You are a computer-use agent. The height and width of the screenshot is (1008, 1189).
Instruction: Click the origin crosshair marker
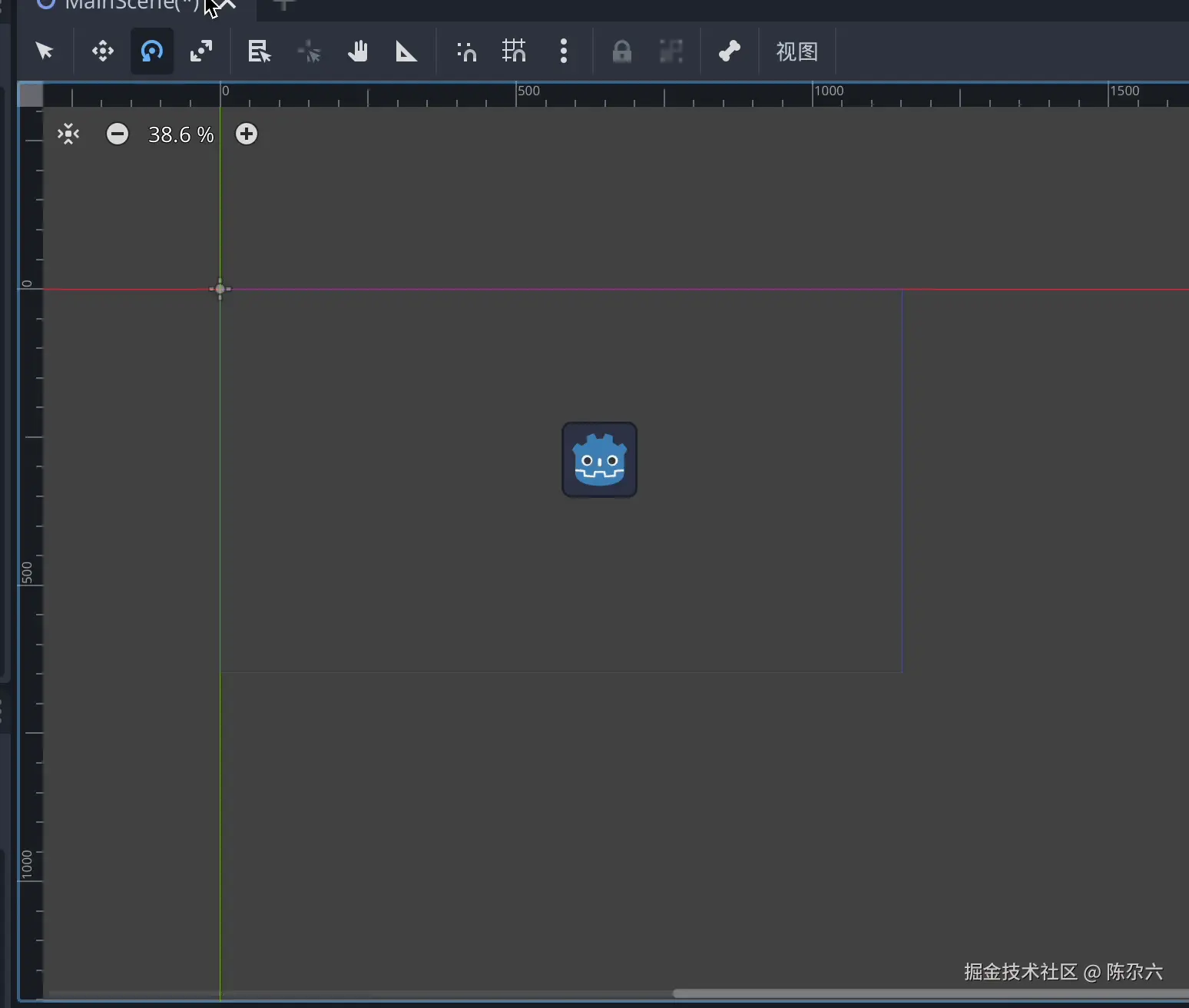(220, 289)
